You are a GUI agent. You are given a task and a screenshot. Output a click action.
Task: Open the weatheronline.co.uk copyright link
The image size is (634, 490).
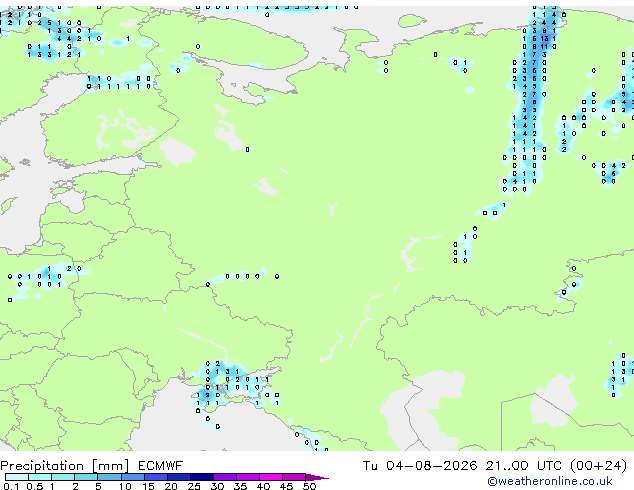coord(550,481)
